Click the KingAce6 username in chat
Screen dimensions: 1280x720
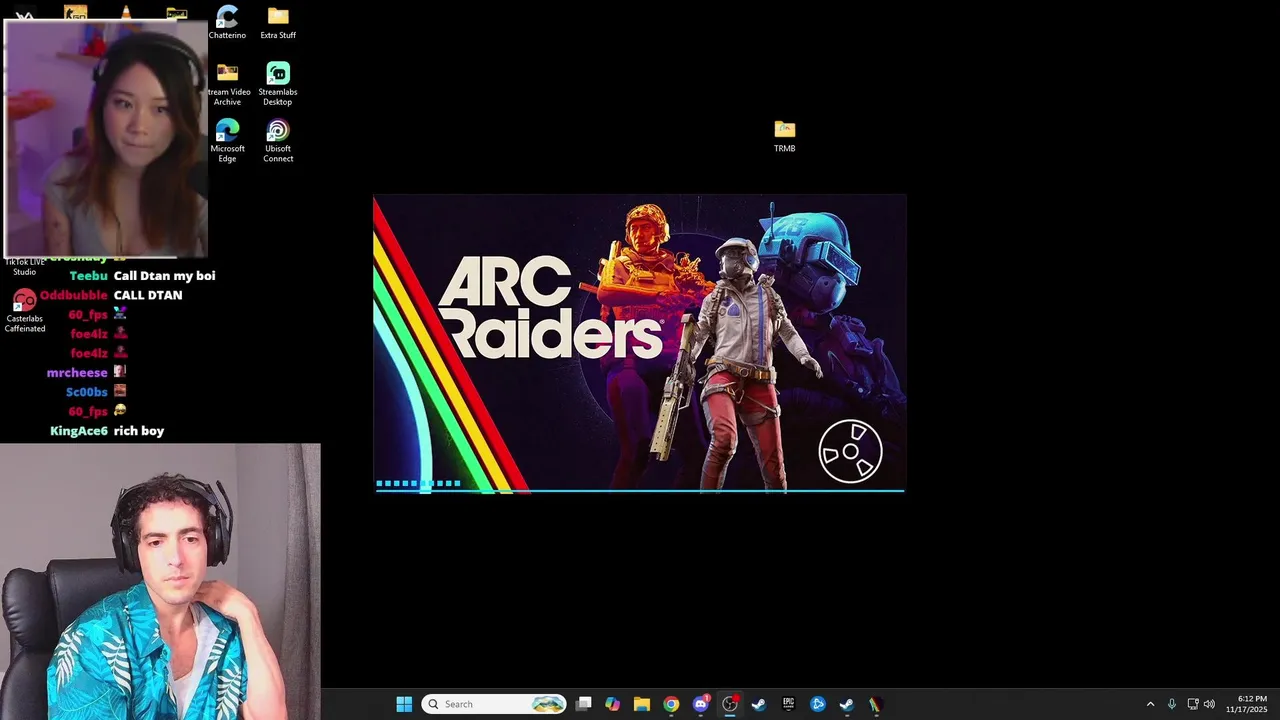79,431
